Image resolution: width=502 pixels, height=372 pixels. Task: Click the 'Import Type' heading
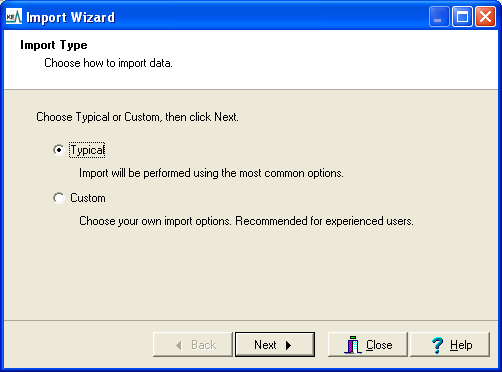coord(54,45)
